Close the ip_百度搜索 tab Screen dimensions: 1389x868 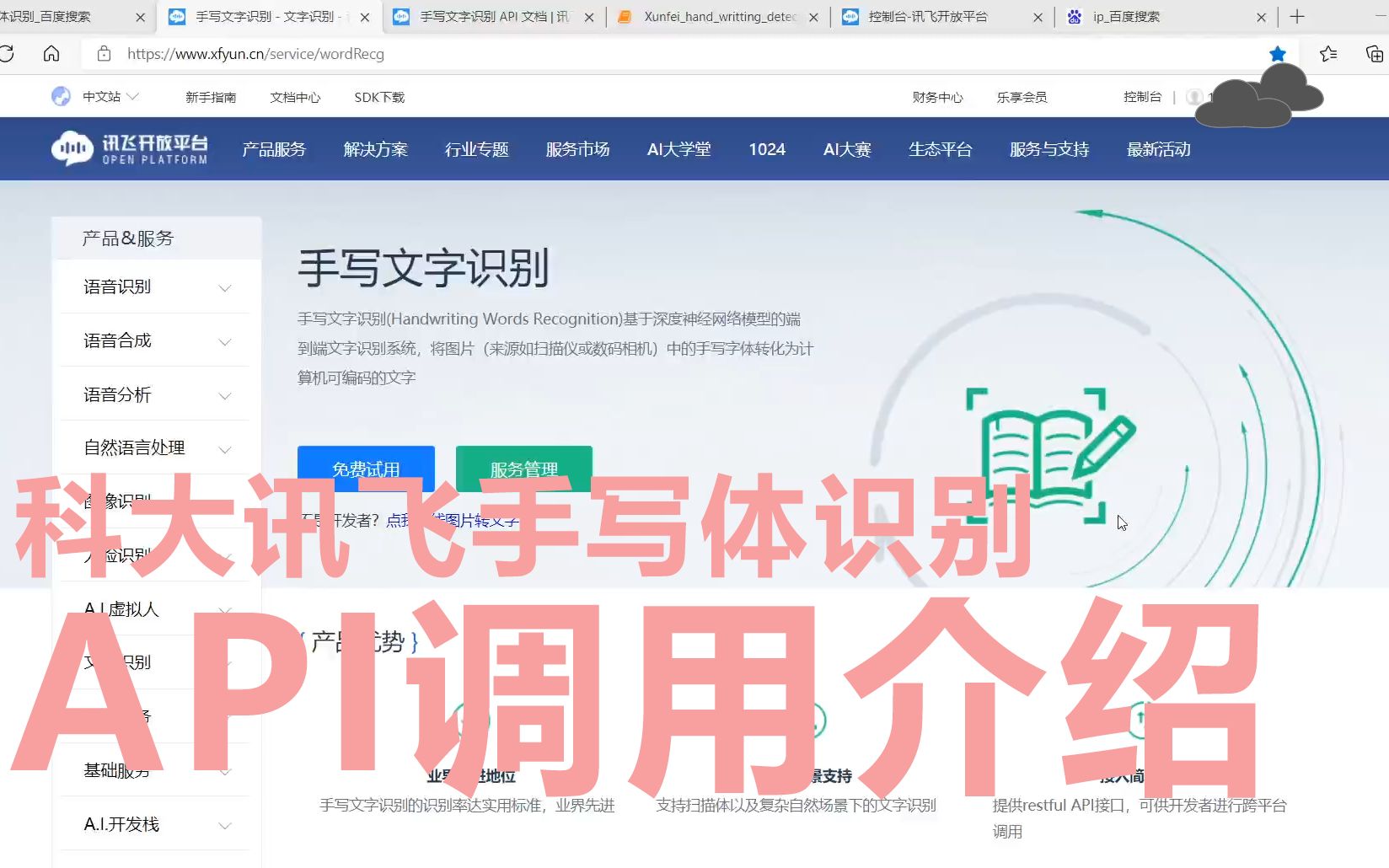click(1262, 17)
